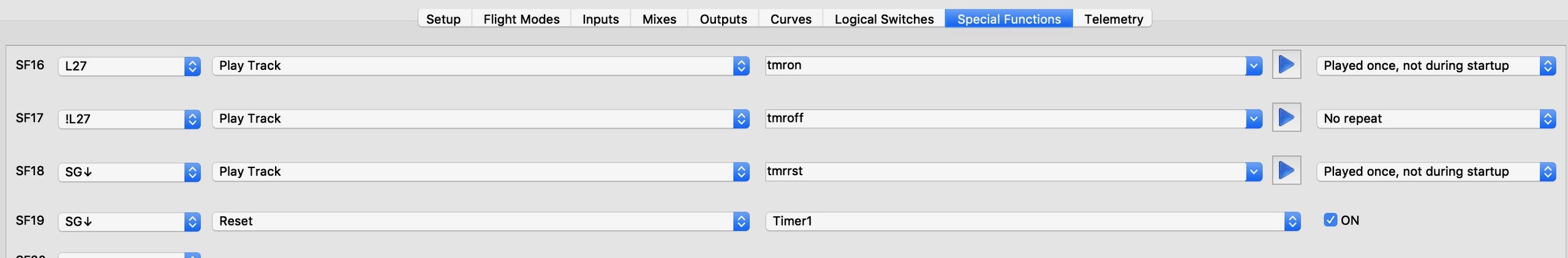This screenshot has width=1568, height=258.
Task: Play the tmron track preview in SF16
Action: [1286, 64]
